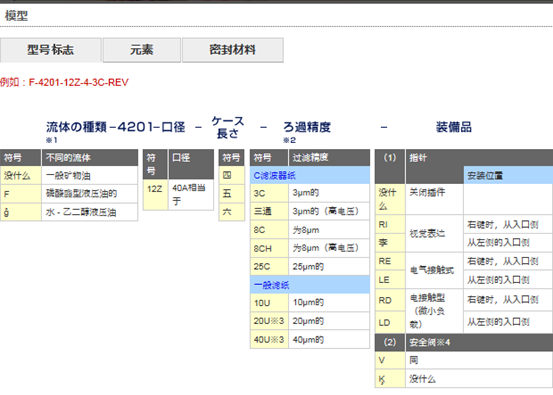Click the 为8μm（高电压） cell
553x395 pixels.
(329, 248)
